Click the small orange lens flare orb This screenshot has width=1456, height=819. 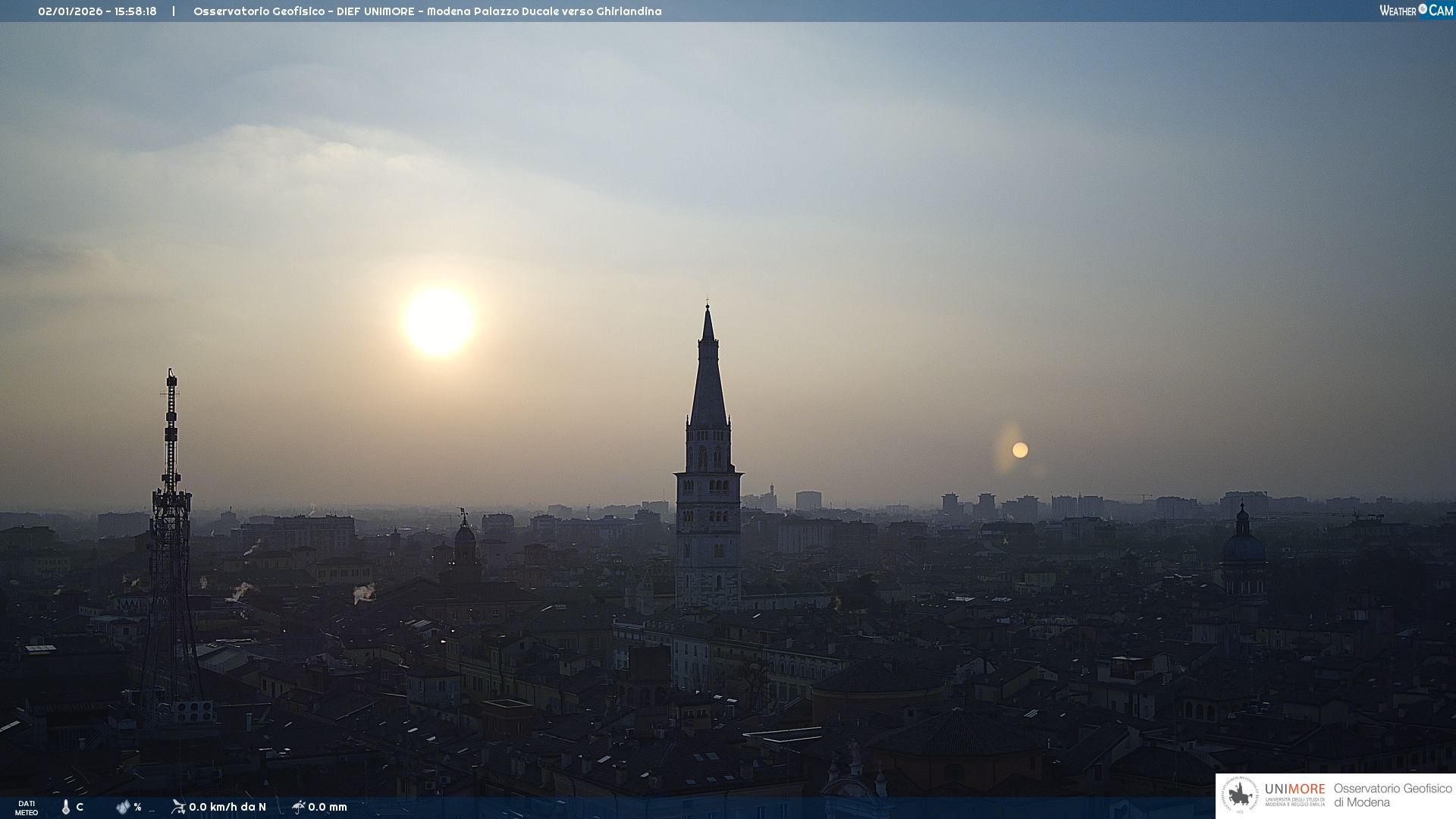(1020, 450)
